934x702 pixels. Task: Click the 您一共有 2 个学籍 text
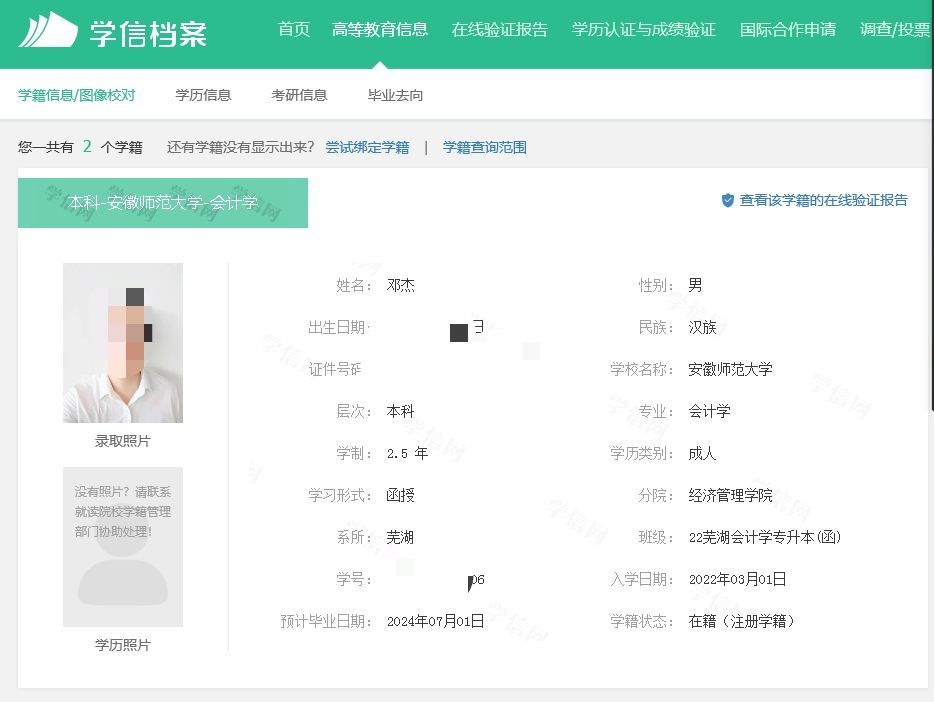pyautogui.click(x=80, y=148)
